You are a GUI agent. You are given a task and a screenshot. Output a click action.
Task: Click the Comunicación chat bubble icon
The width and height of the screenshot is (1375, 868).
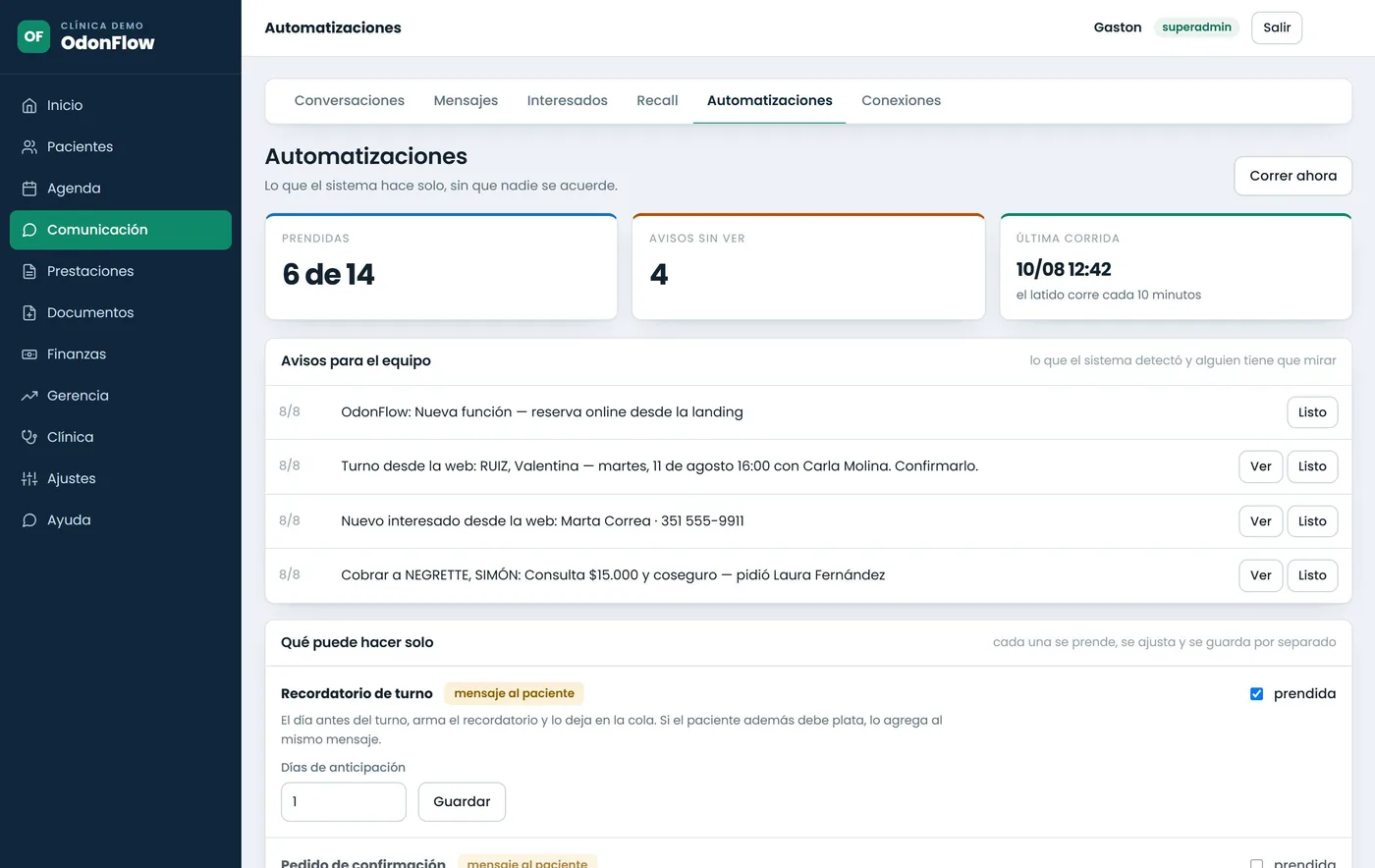point(29,230)
